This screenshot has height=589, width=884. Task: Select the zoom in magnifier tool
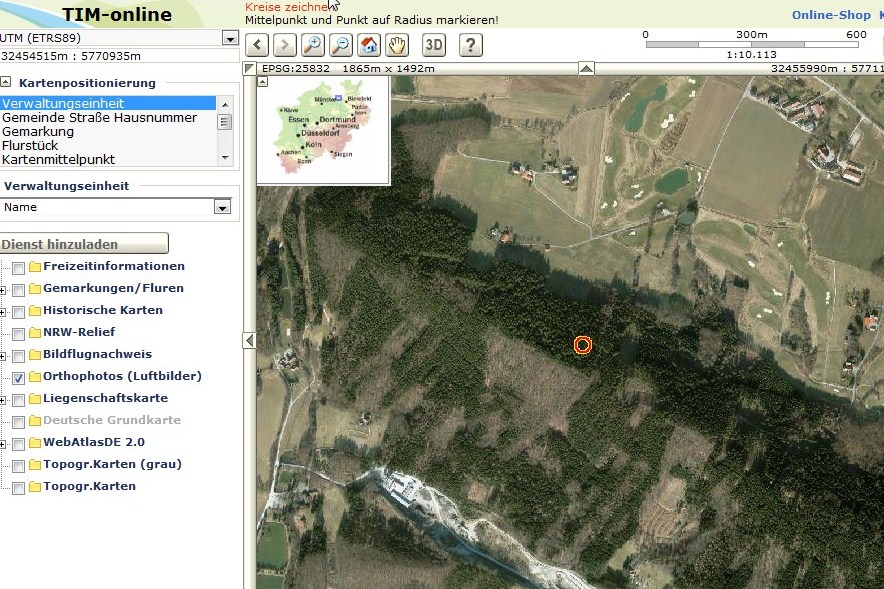point(313,45)
